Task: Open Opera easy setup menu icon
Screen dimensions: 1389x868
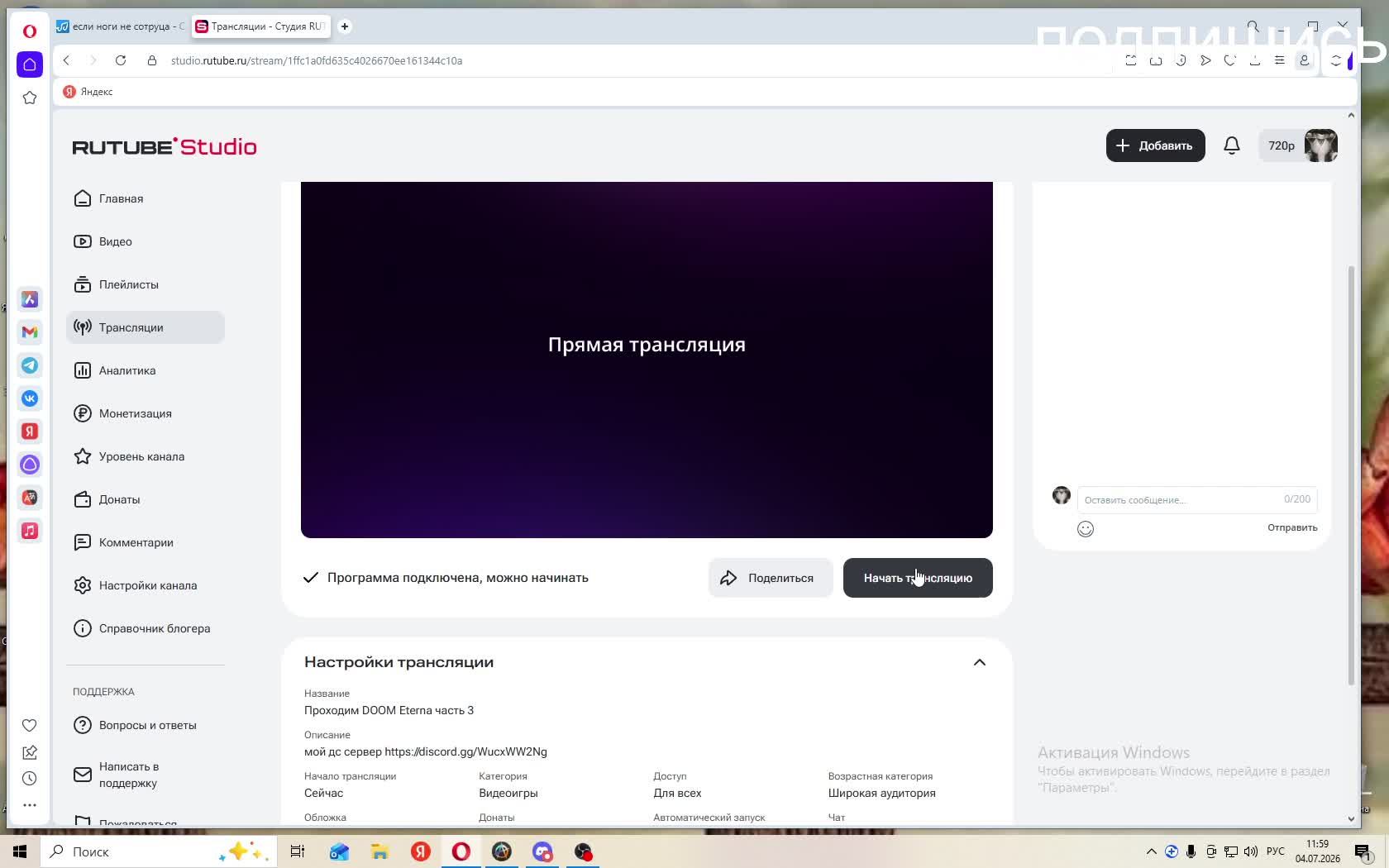Action: (x=1279, y=60)
